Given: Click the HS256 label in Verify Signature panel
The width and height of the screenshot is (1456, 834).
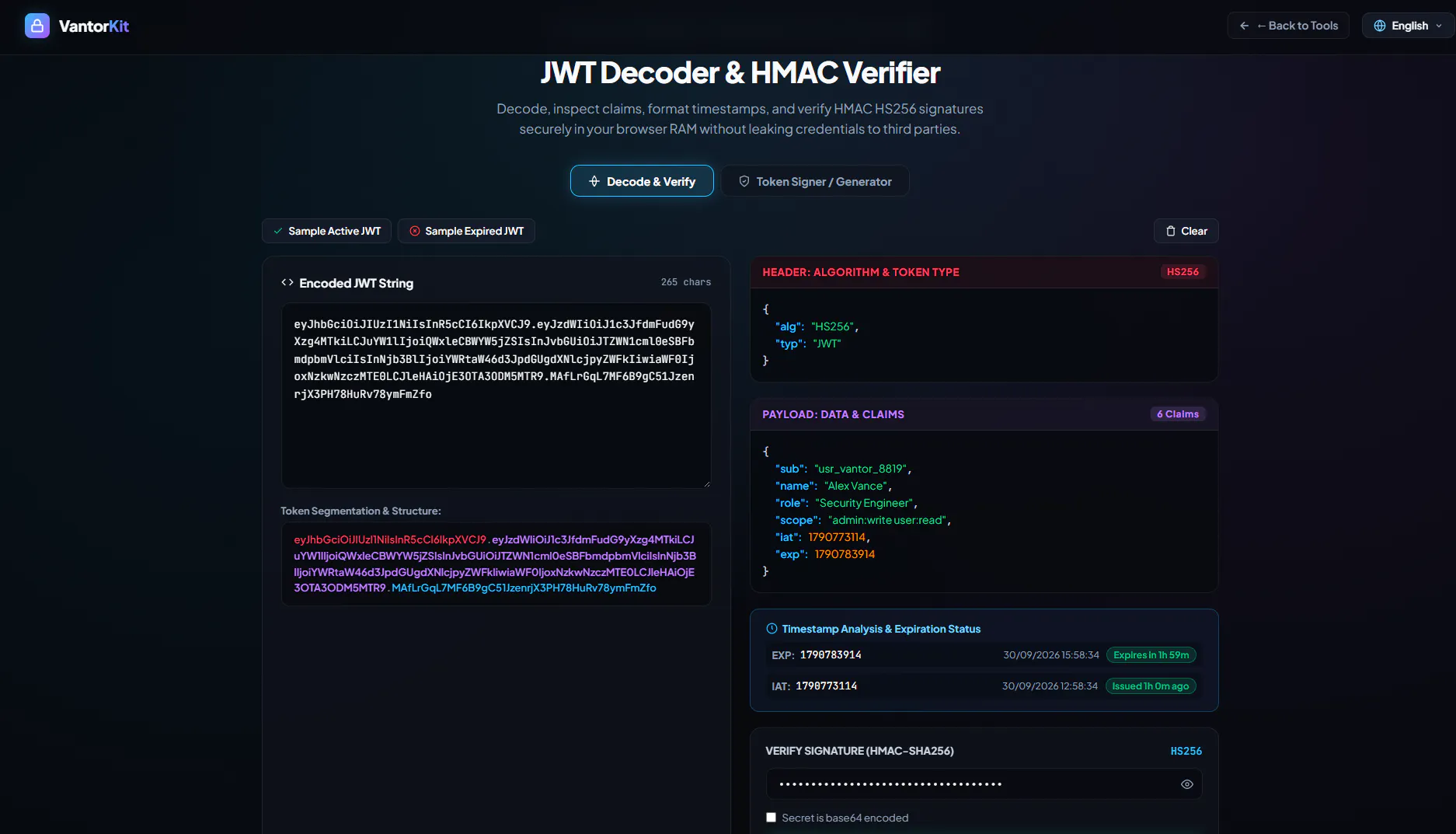Looking at the screenshot, I should (x=1186, y=751).
